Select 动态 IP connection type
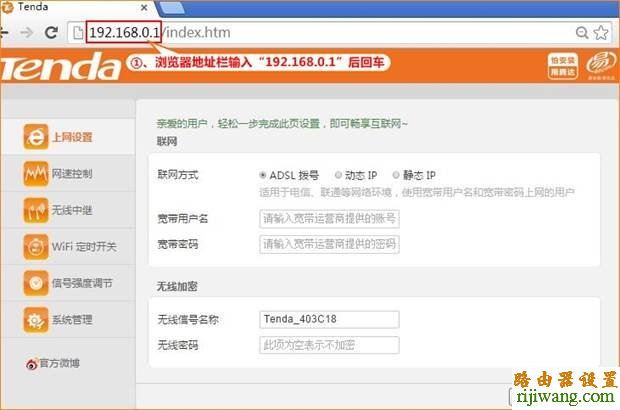620x410 pixels. pos(338,175)
